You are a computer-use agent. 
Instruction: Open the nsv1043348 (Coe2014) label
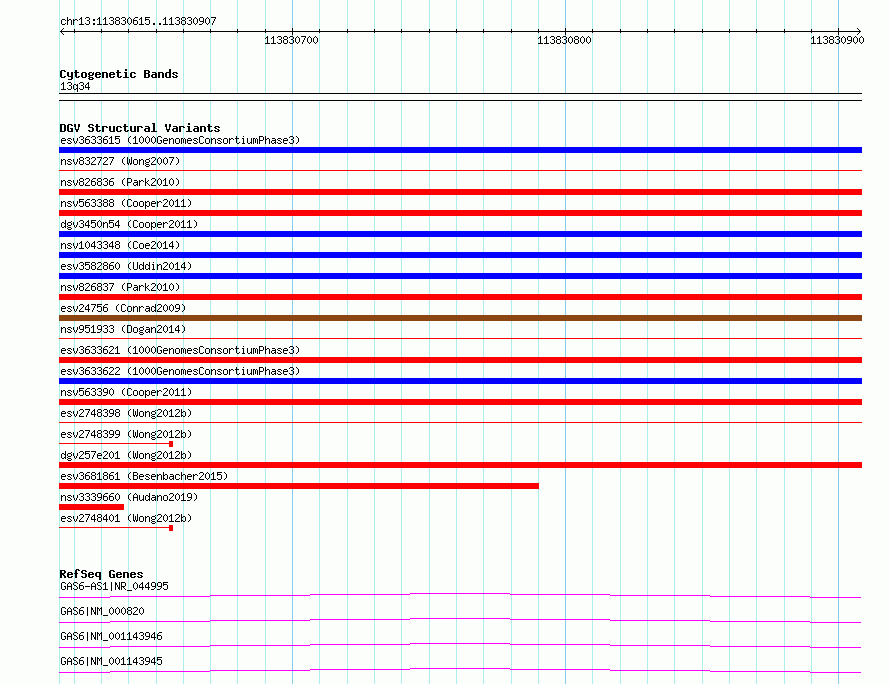point(120,245)
